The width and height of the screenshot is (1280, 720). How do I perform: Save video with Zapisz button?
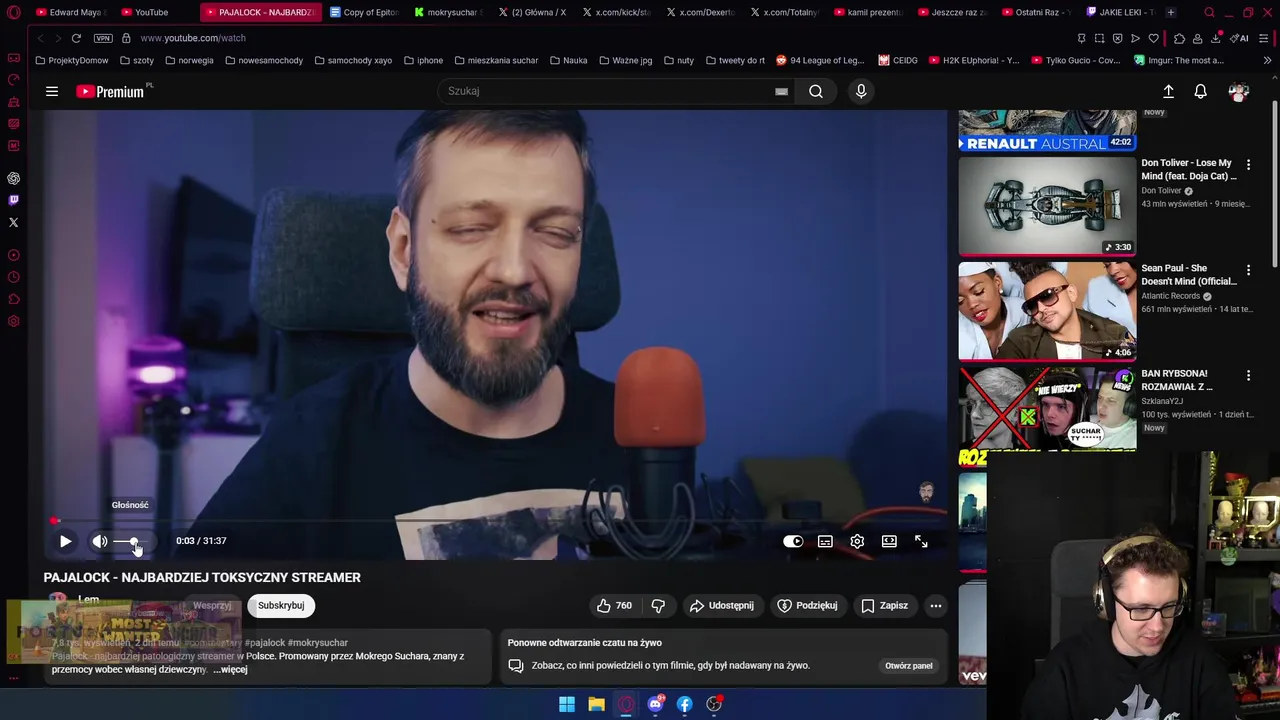884,605
